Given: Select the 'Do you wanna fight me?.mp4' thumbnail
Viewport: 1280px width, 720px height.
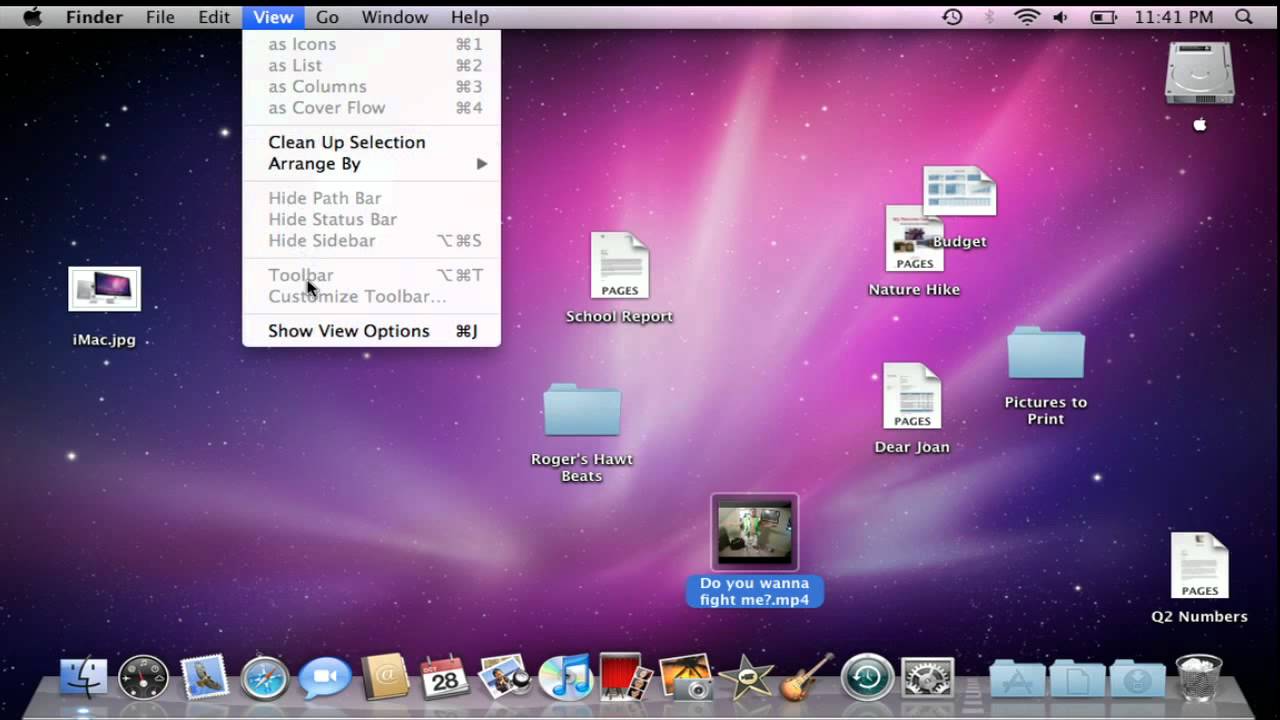Looking at the screenshot, I should [755, 530].
